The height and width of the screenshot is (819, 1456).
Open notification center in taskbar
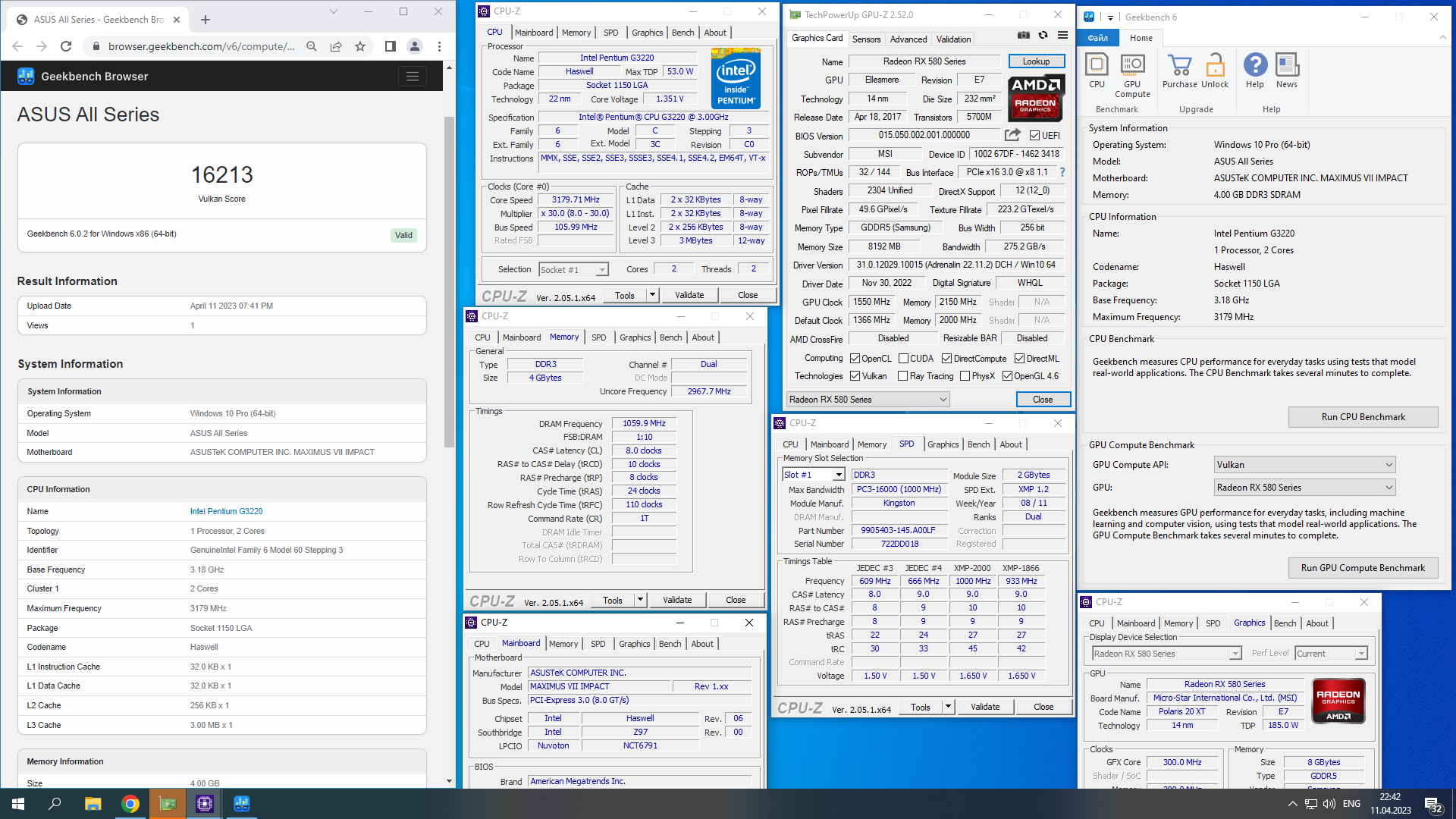(1432, 804)
